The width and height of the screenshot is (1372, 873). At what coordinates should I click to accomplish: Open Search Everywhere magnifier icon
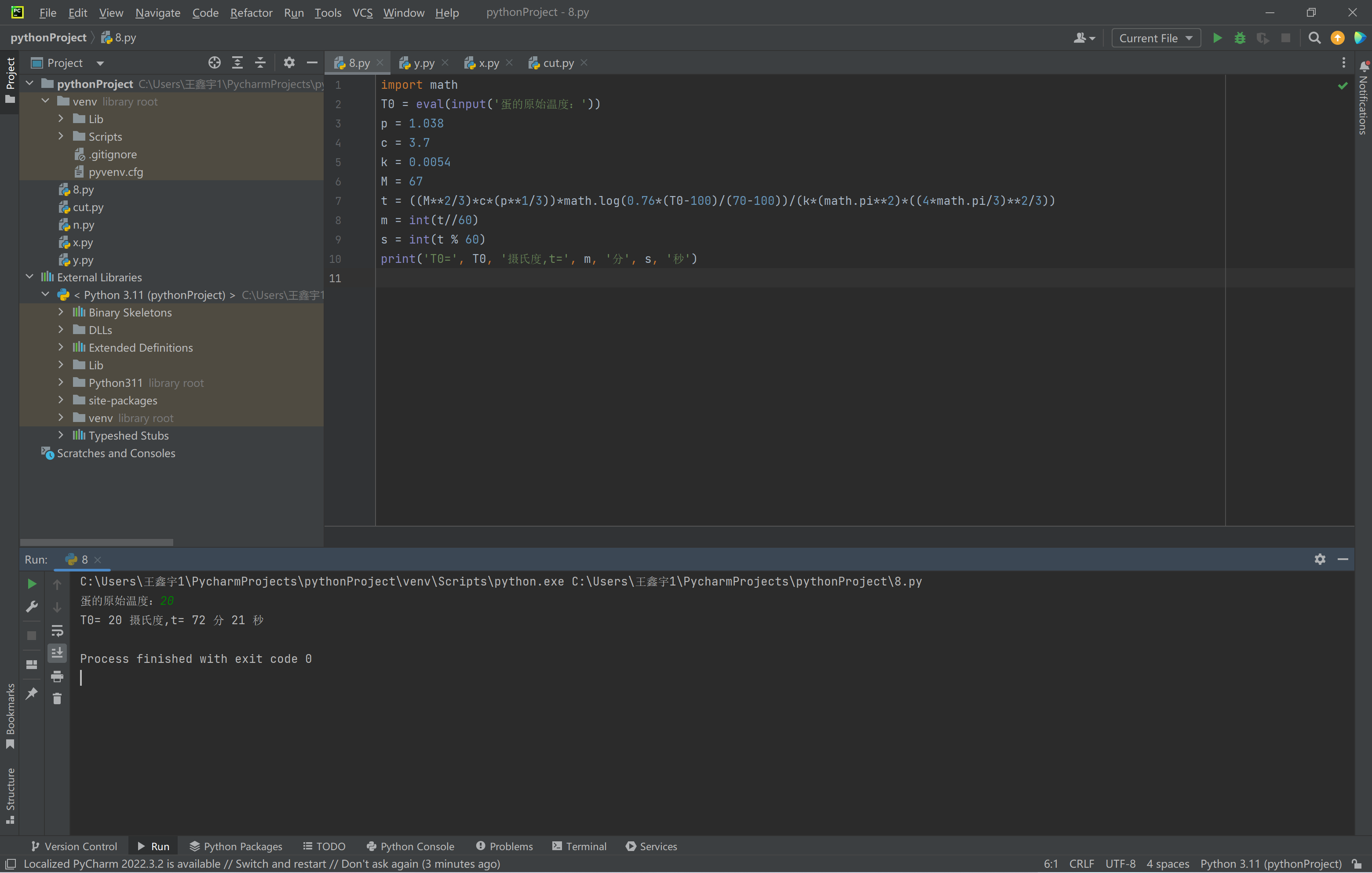(x=1314, y=38)
